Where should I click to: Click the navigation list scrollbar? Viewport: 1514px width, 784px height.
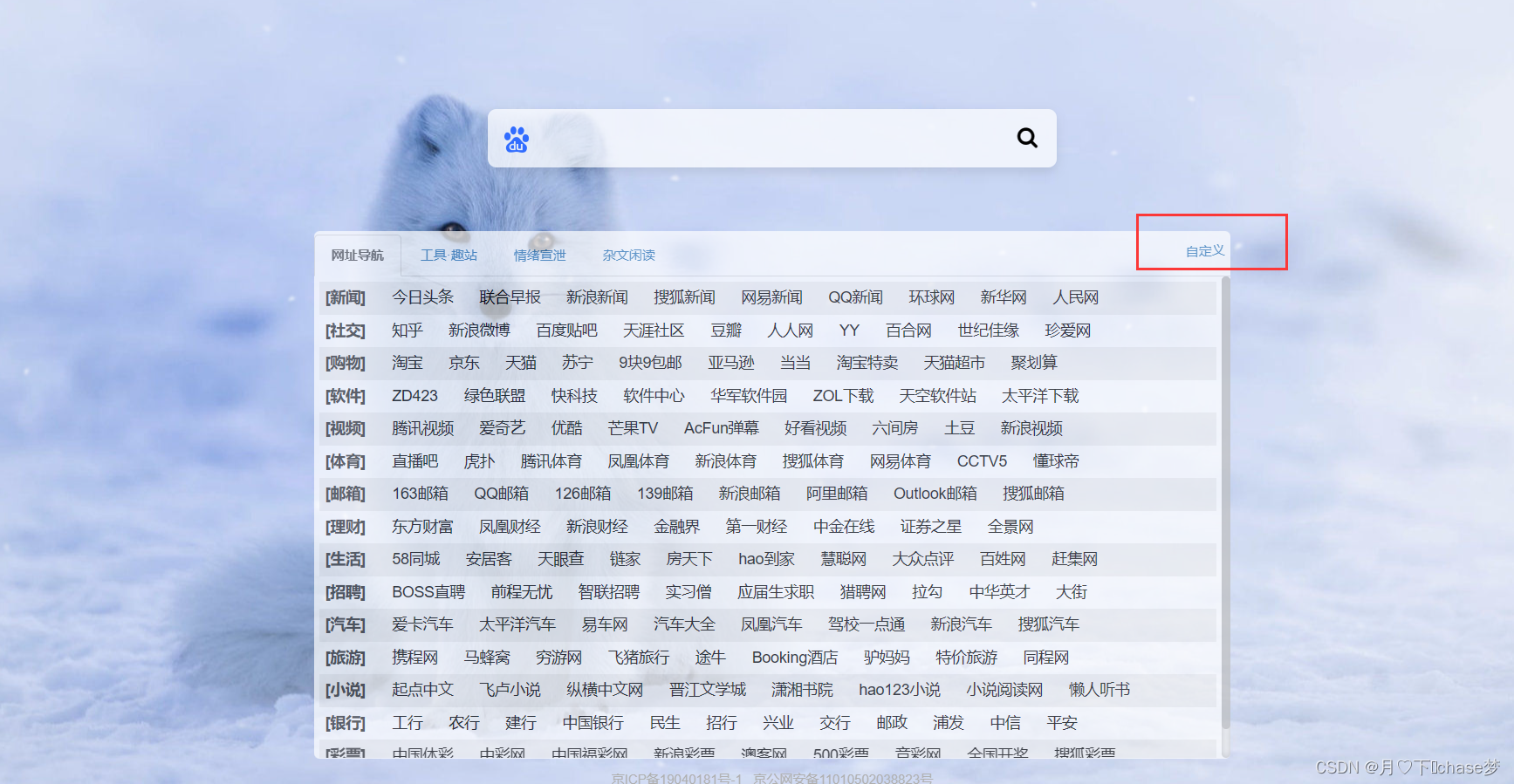coord(1225,501)
